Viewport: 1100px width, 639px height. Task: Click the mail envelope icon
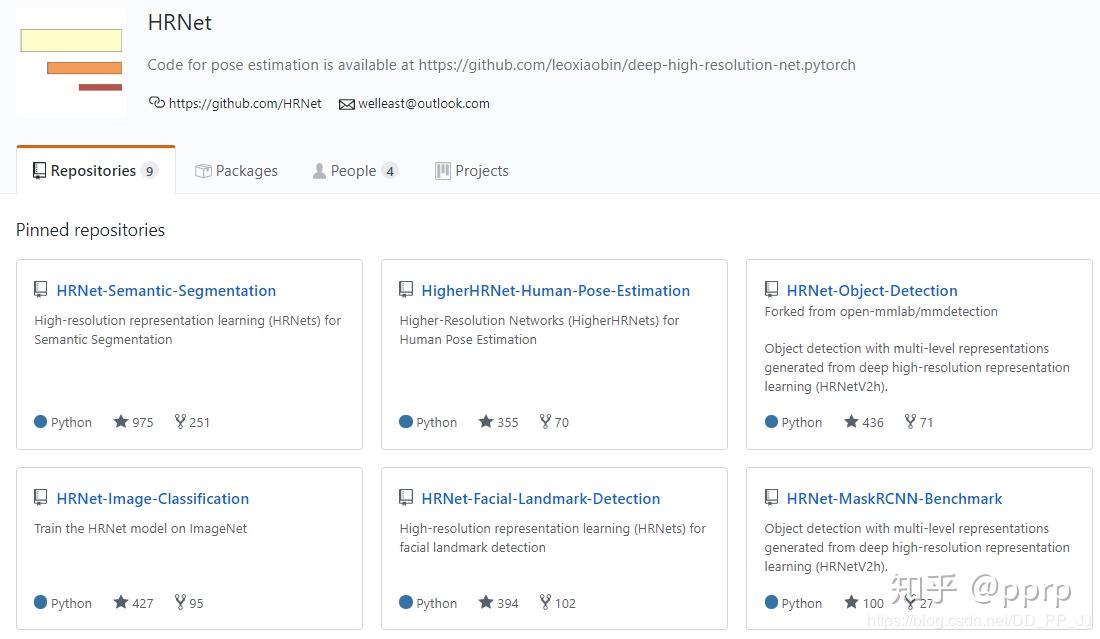pyautogui.click(x=347, y=104)
